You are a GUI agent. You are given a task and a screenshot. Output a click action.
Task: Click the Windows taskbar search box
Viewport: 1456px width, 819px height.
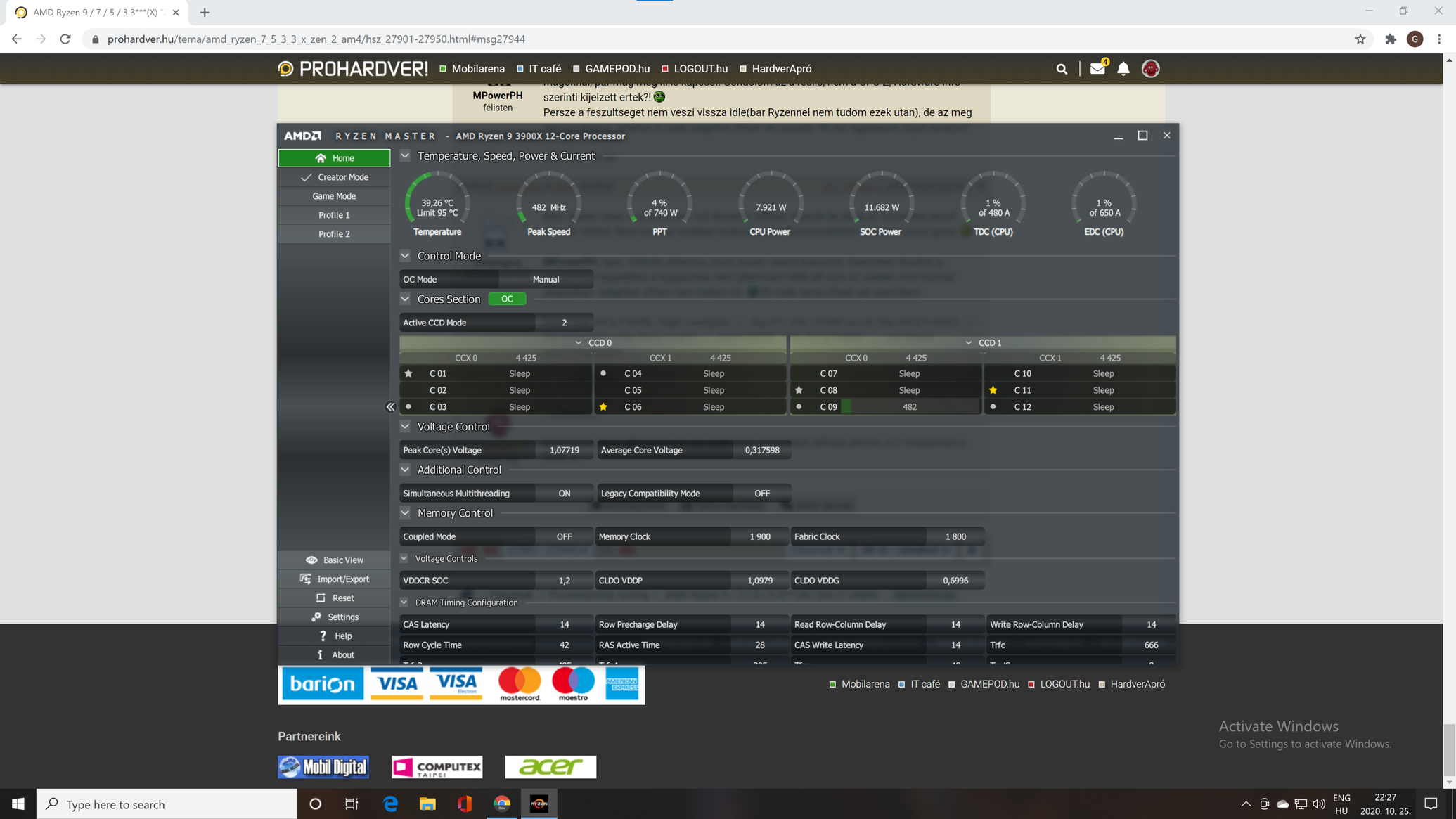pyautogui.click(x=167, y=804)
